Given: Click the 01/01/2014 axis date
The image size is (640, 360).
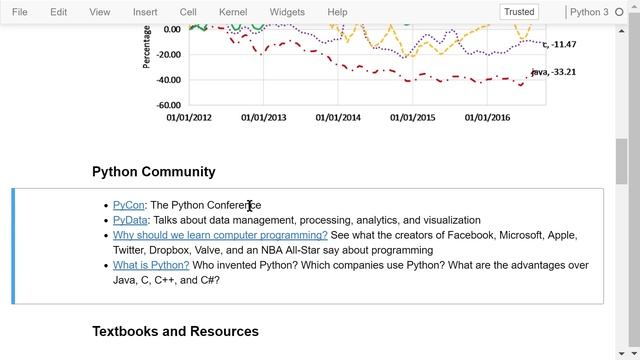Looking at the screenshot, I should click(338, 118).
